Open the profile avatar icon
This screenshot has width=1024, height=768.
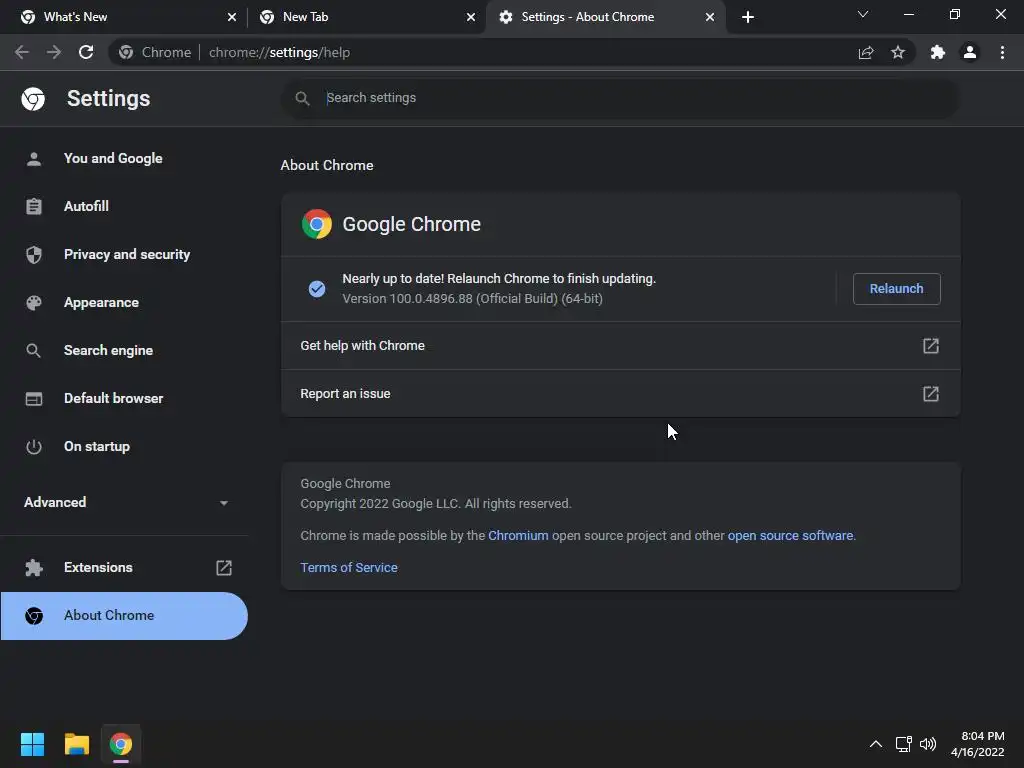(969, 52)
